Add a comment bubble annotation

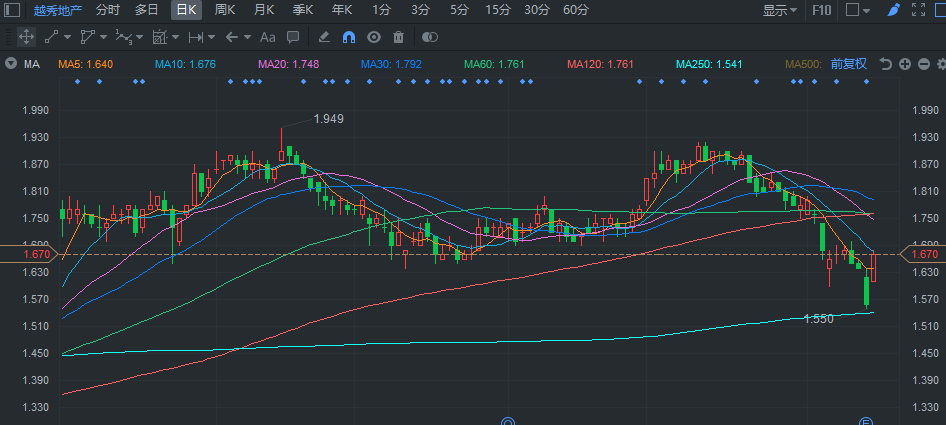click(x=293, y=37)
